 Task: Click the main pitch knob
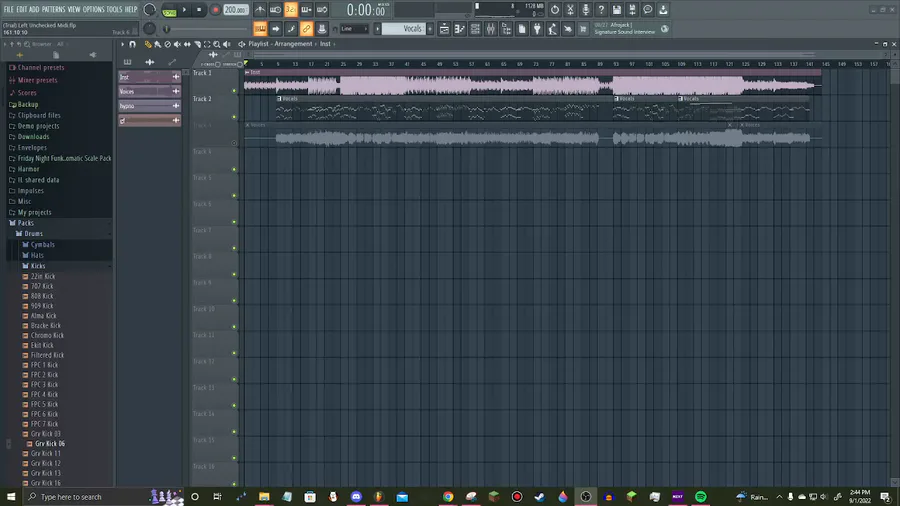click(x=150, y=29)
